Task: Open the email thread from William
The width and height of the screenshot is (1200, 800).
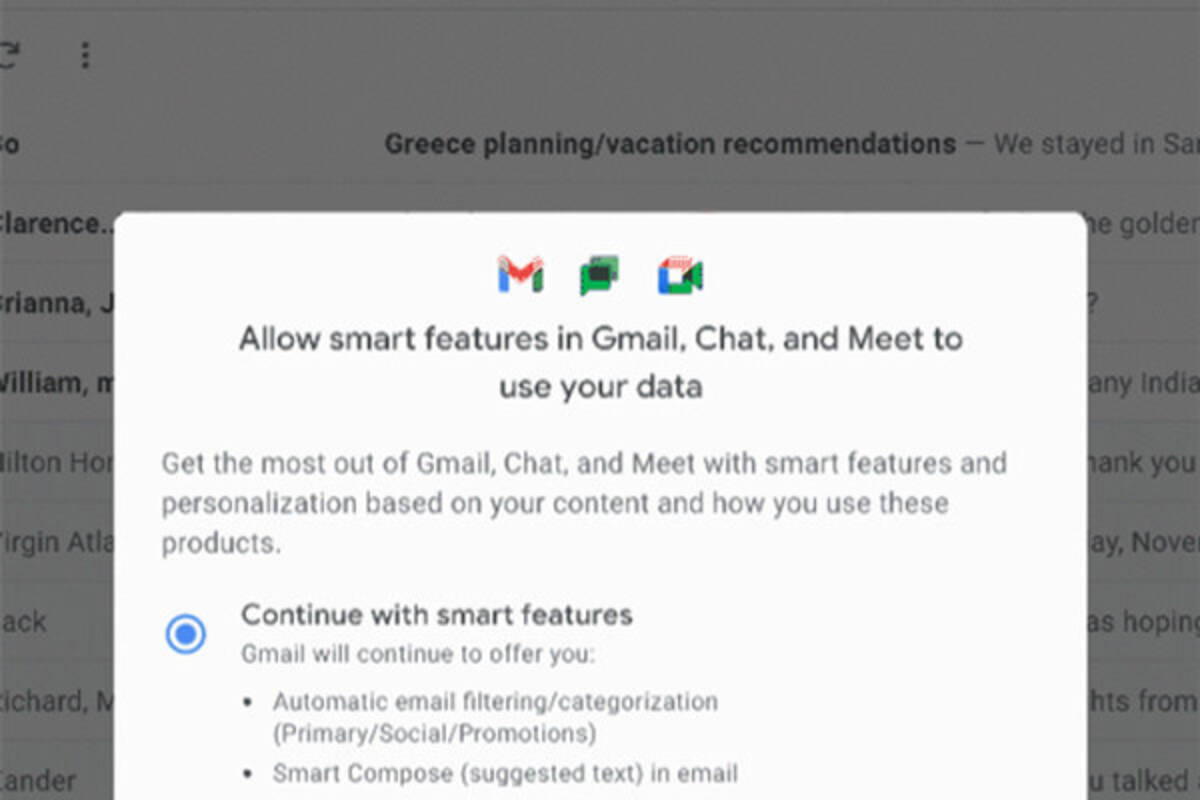Action: click(50, 381)
